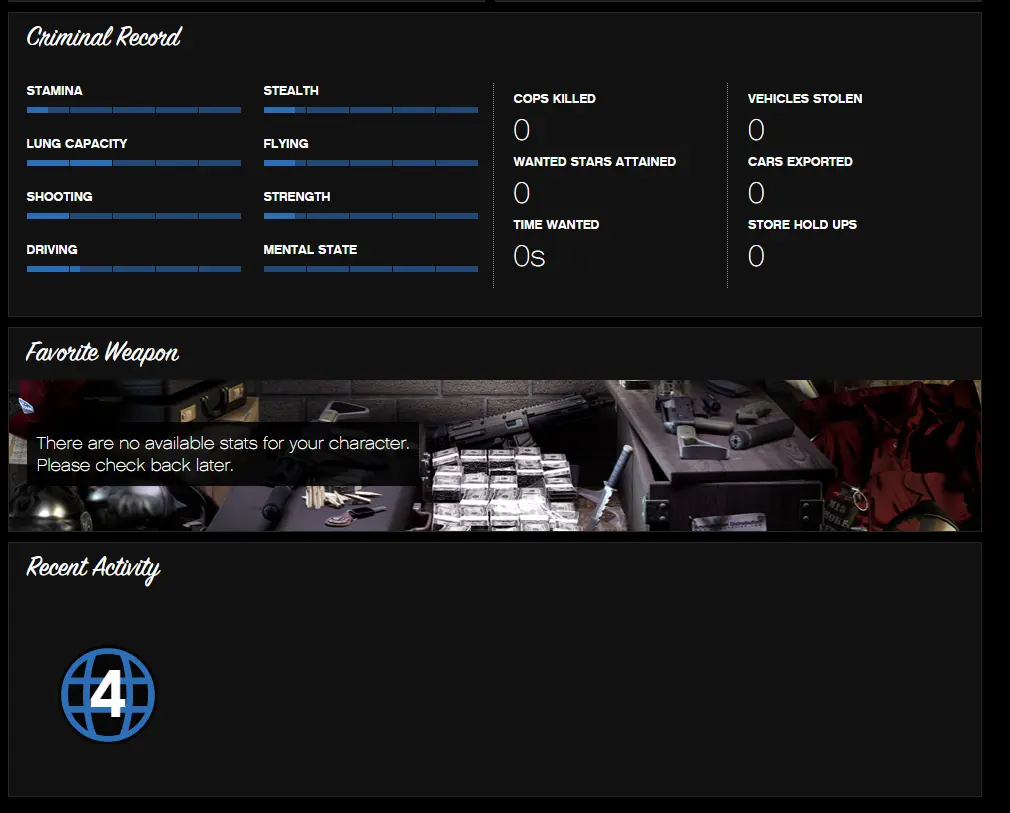Click the 'no available stats' message
Image resolution: width=1010 pixels, height=813 pixels.
(223, 454)
